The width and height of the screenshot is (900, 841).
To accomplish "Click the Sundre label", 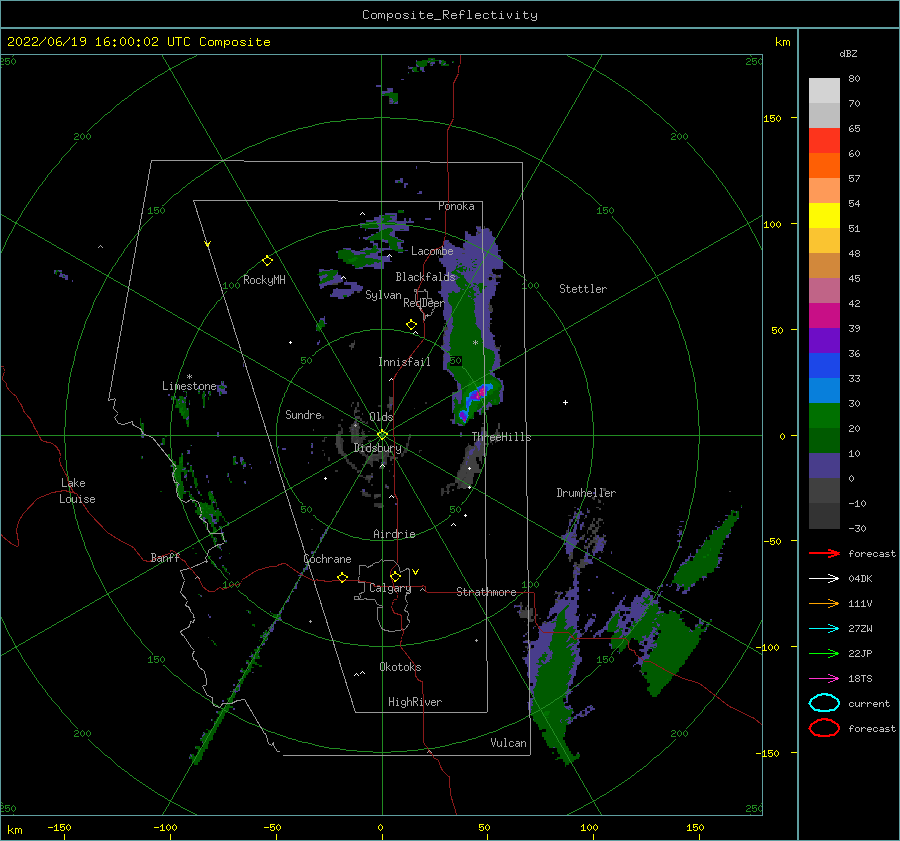I will (304, 414).
